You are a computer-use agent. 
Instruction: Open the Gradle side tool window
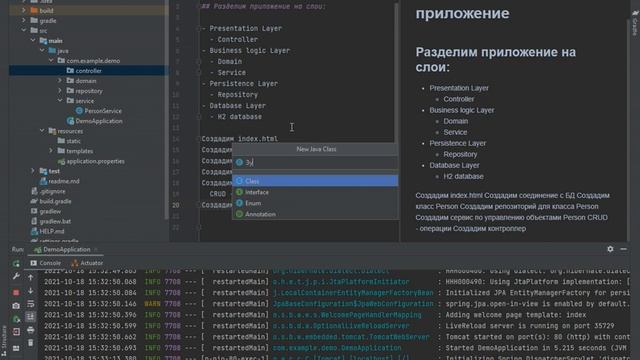click(x=635, y=23)
